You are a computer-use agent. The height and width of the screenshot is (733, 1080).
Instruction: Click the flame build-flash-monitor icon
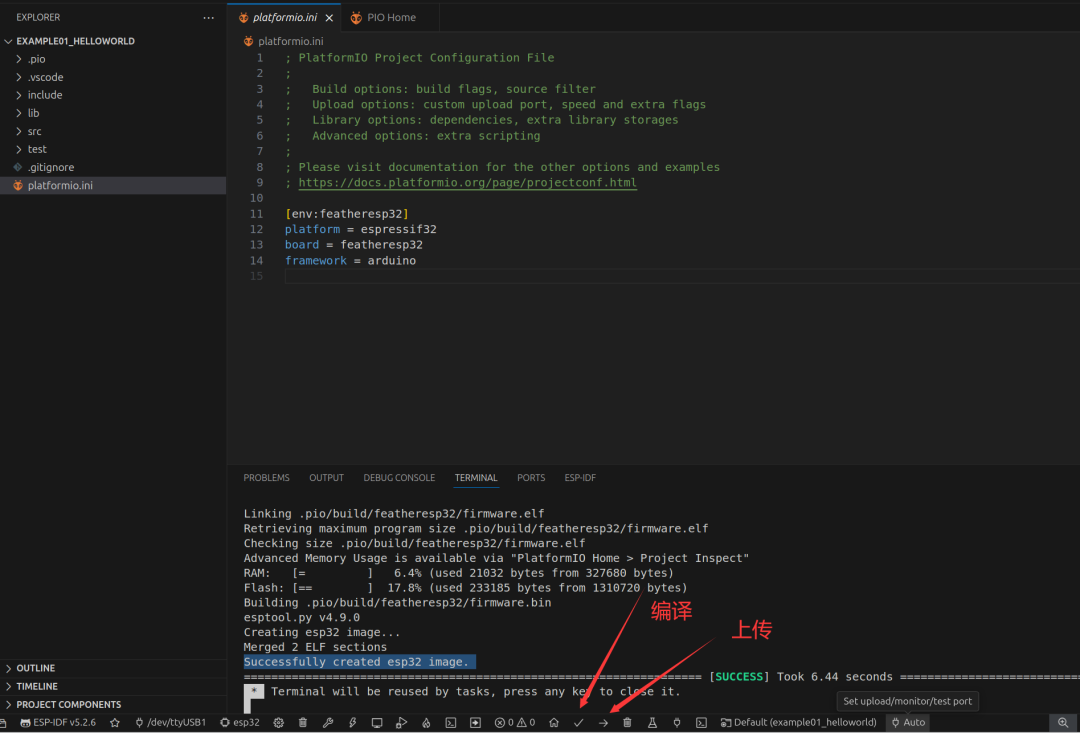[426, 723]
